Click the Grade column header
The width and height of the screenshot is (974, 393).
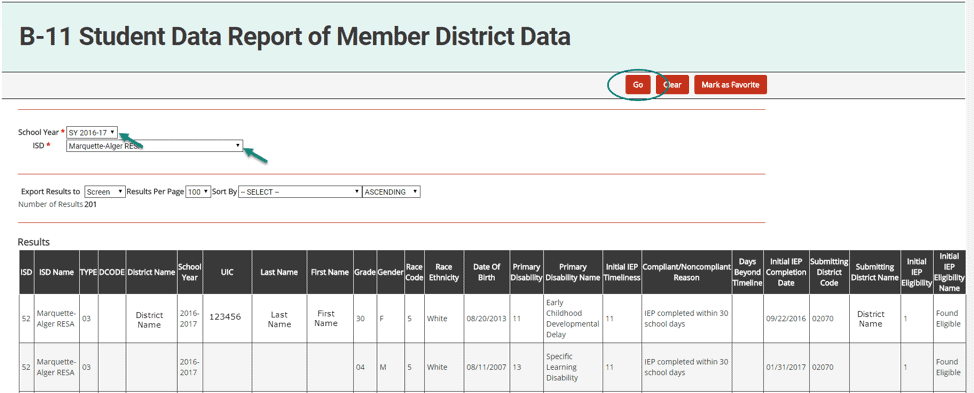[x=365, y=272]
